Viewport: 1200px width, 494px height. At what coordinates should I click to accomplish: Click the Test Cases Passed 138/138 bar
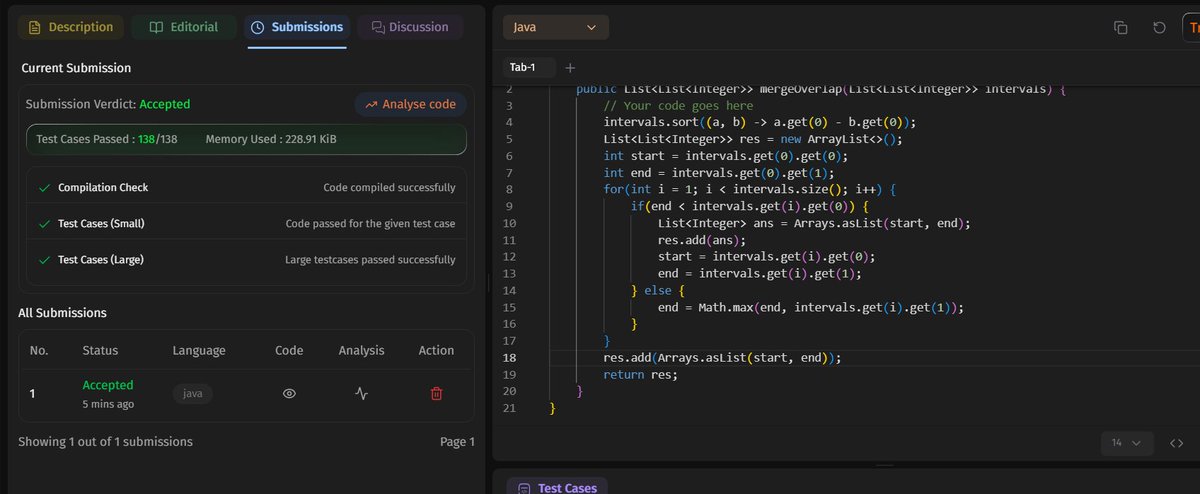pos(246,139)
